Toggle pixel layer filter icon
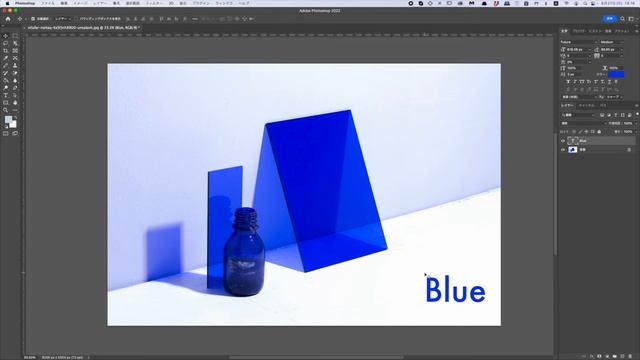This screenshot has height=360, width=640. [x=602, y=115]
